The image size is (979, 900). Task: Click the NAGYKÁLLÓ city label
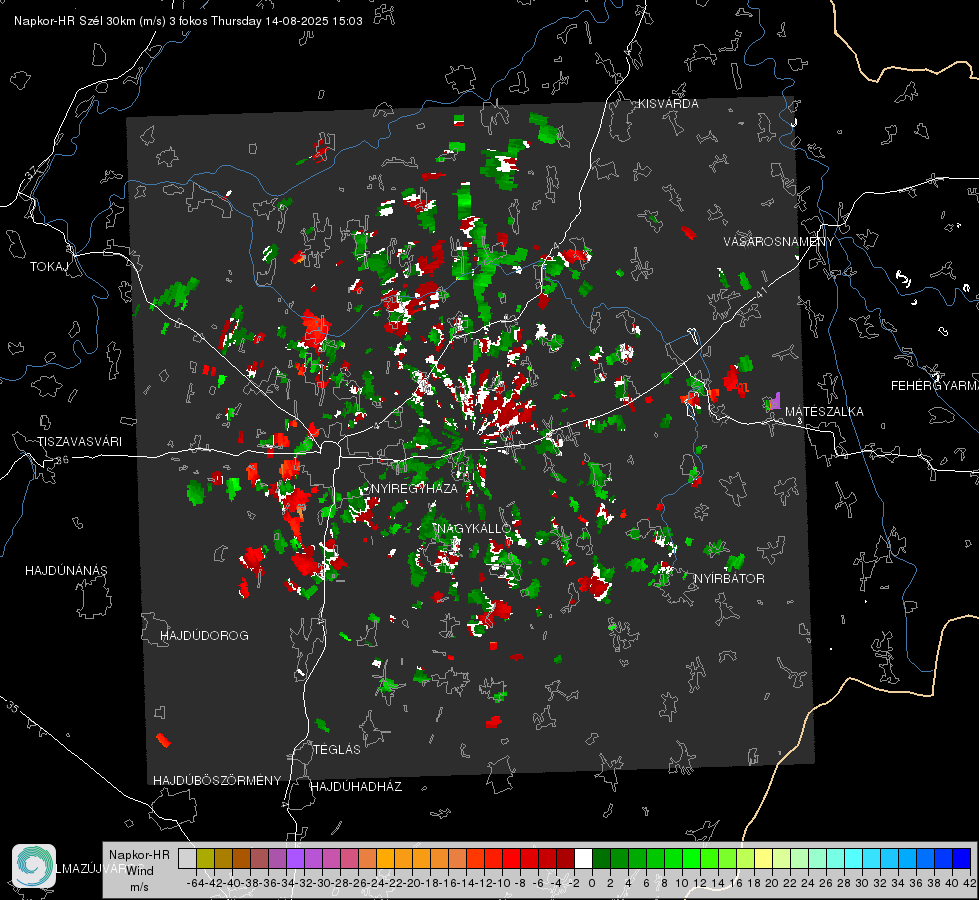point(474,528)
